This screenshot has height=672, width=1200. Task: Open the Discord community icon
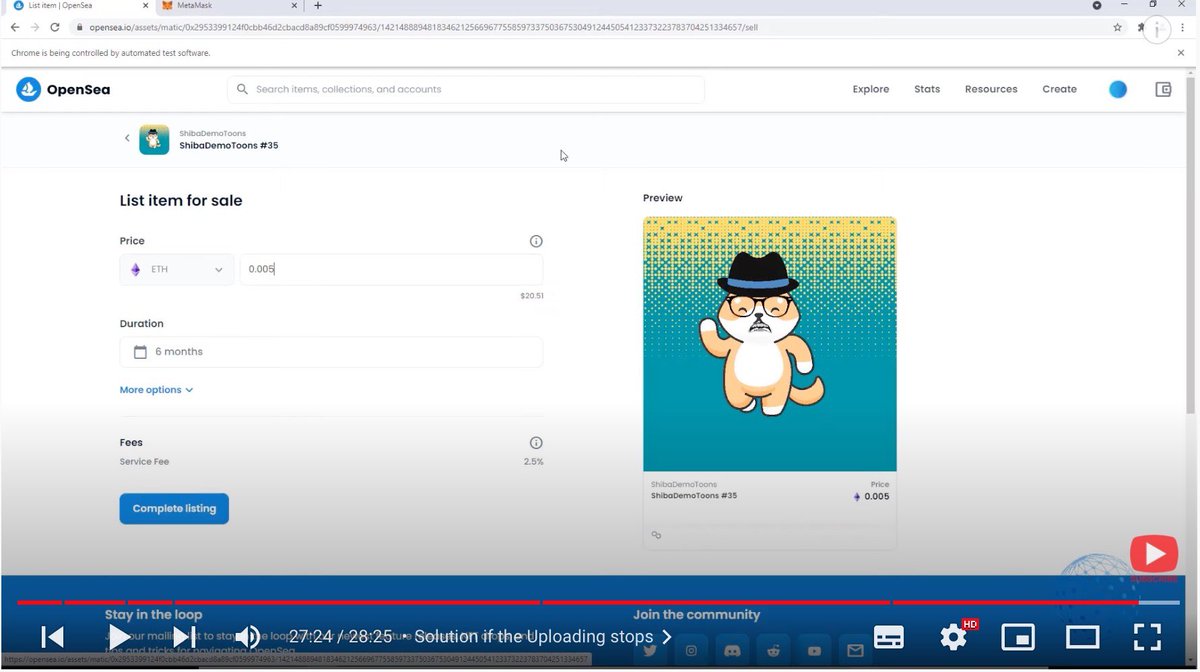click(x=731, y=649)
